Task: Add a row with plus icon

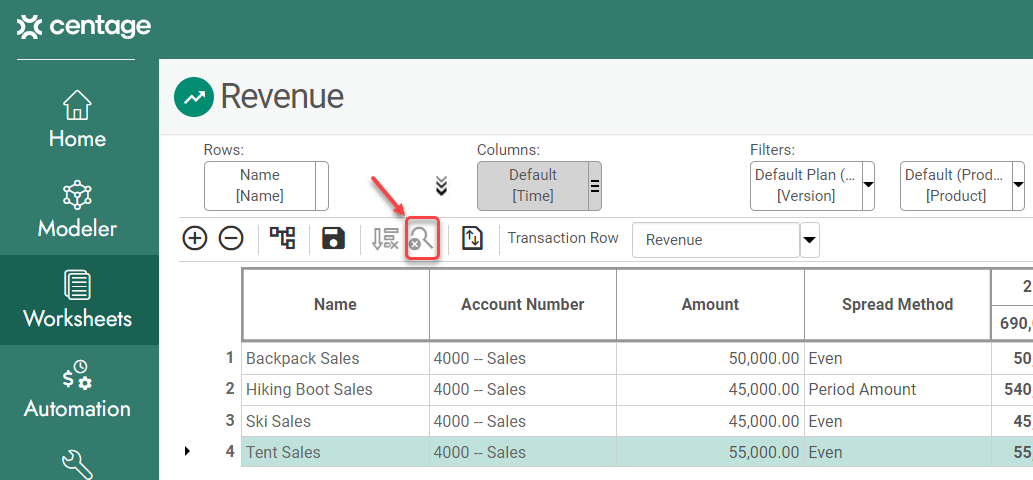Action: coord(194,238)
